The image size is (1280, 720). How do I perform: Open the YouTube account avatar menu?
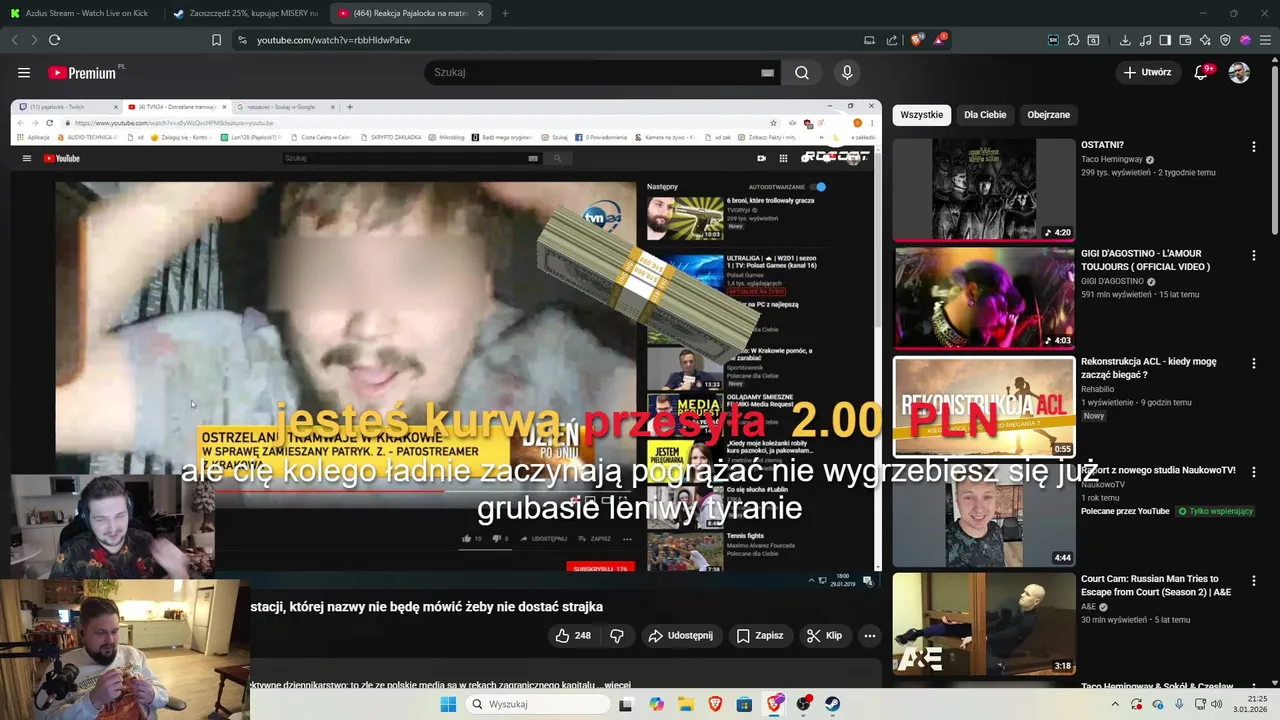click(1239, 72)
